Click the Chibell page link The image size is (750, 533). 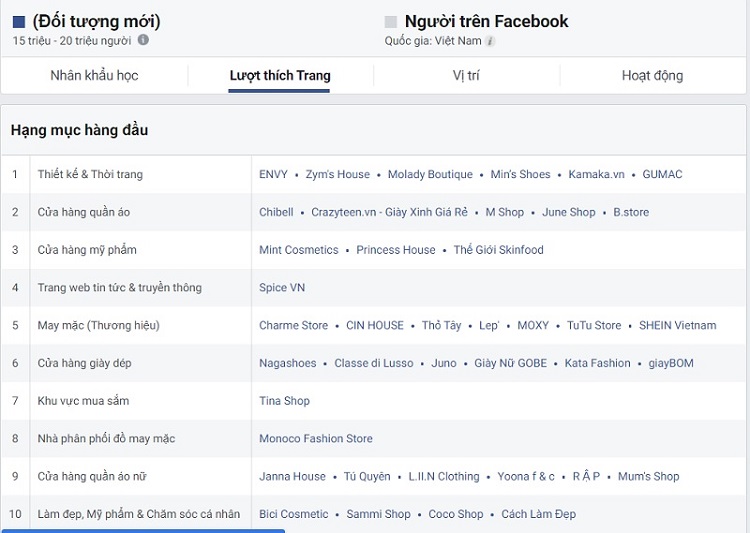tap(276, 212)
